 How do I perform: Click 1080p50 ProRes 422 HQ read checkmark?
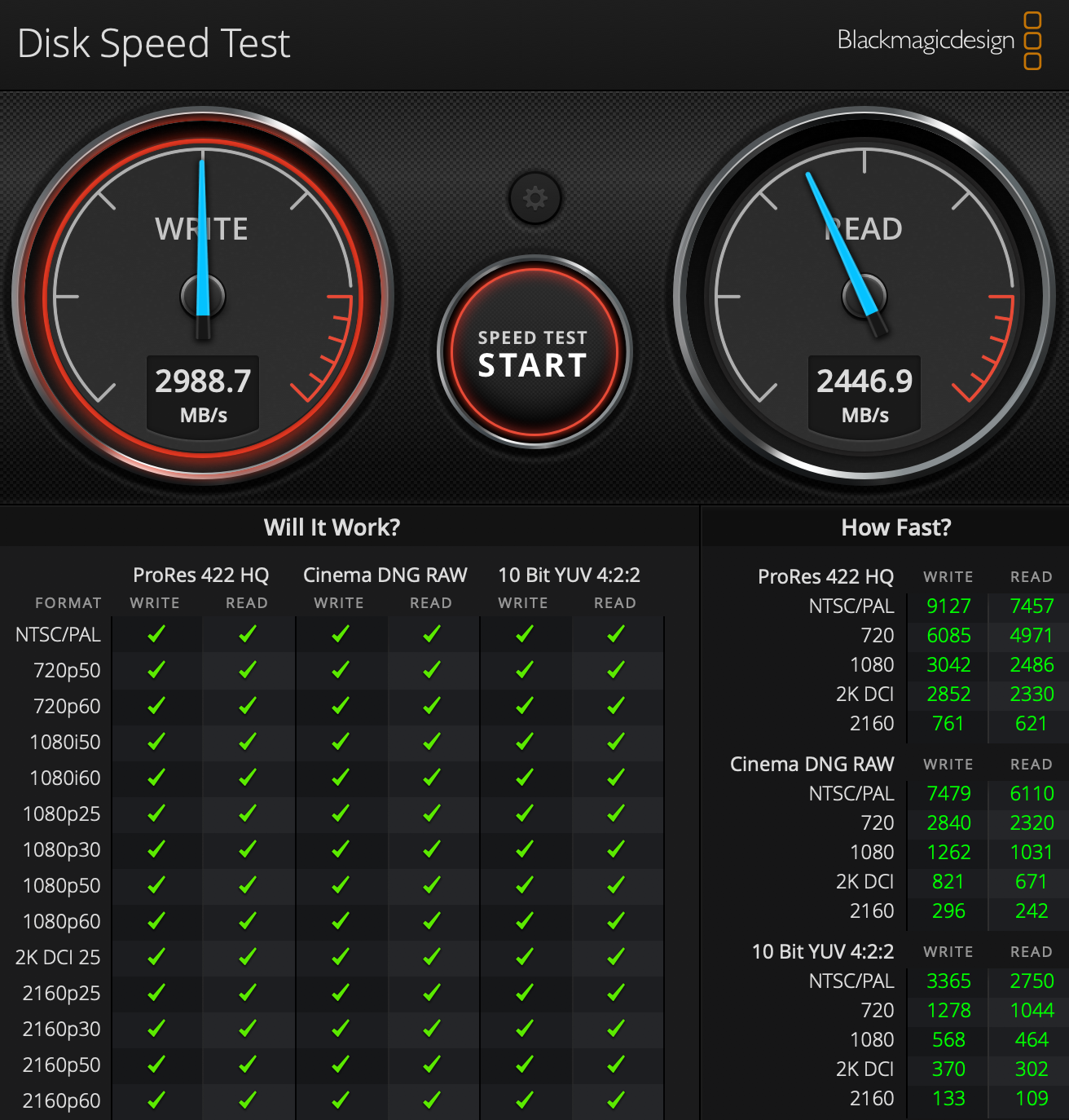pyautogui.click(x=248, y=884)
